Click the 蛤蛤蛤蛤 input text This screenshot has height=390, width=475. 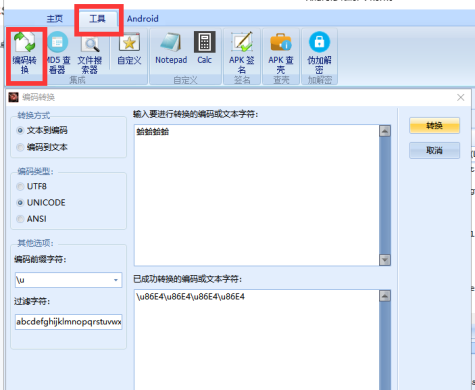153,132
